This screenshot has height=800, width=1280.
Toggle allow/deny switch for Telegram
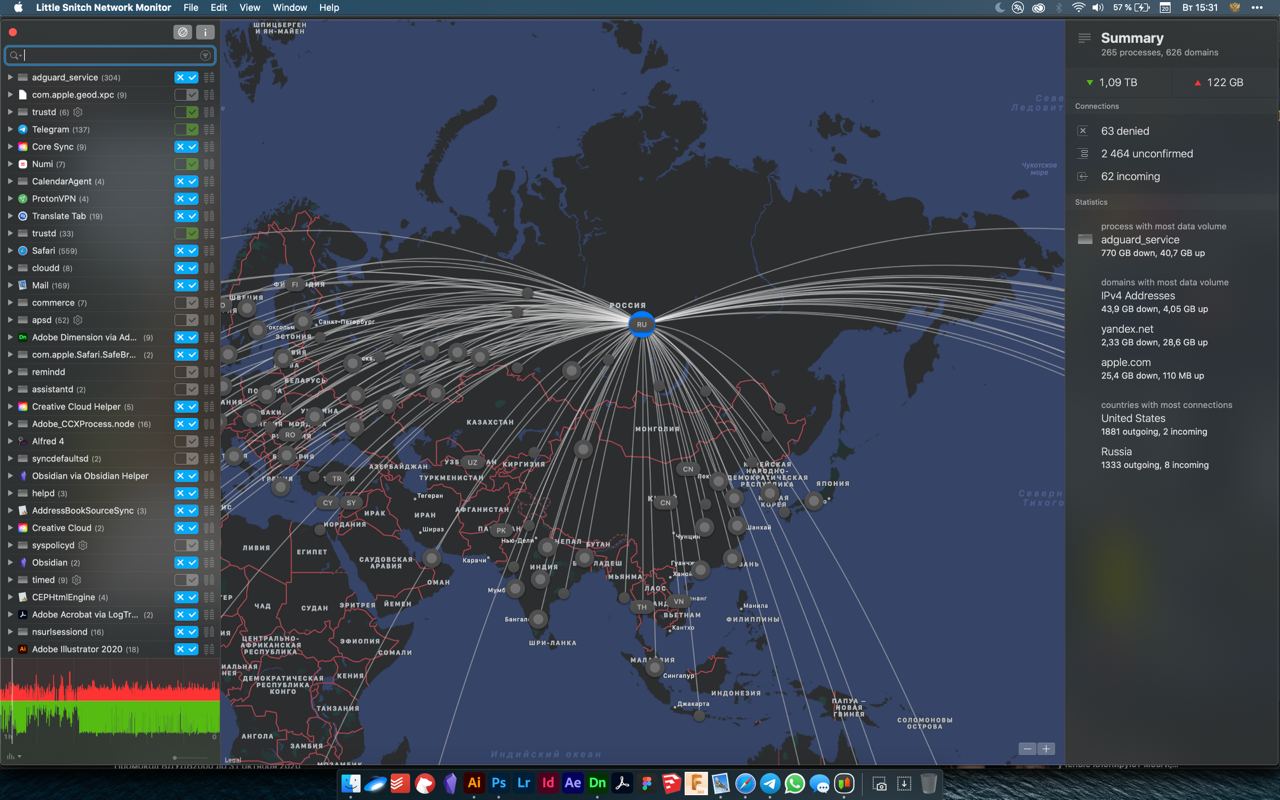tap(186, 129)
